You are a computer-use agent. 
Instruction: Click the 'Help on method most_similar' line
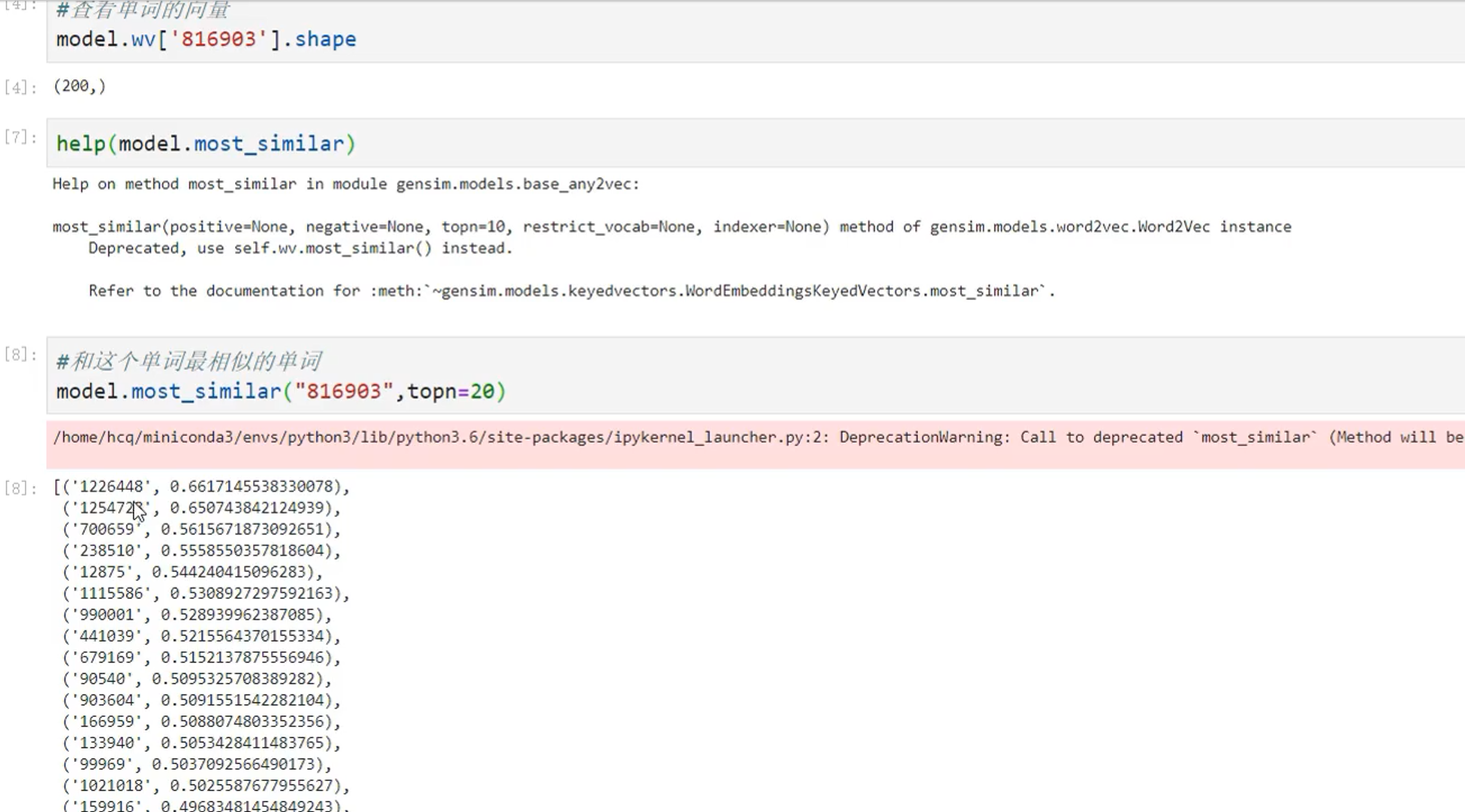(x=346, y=184)
